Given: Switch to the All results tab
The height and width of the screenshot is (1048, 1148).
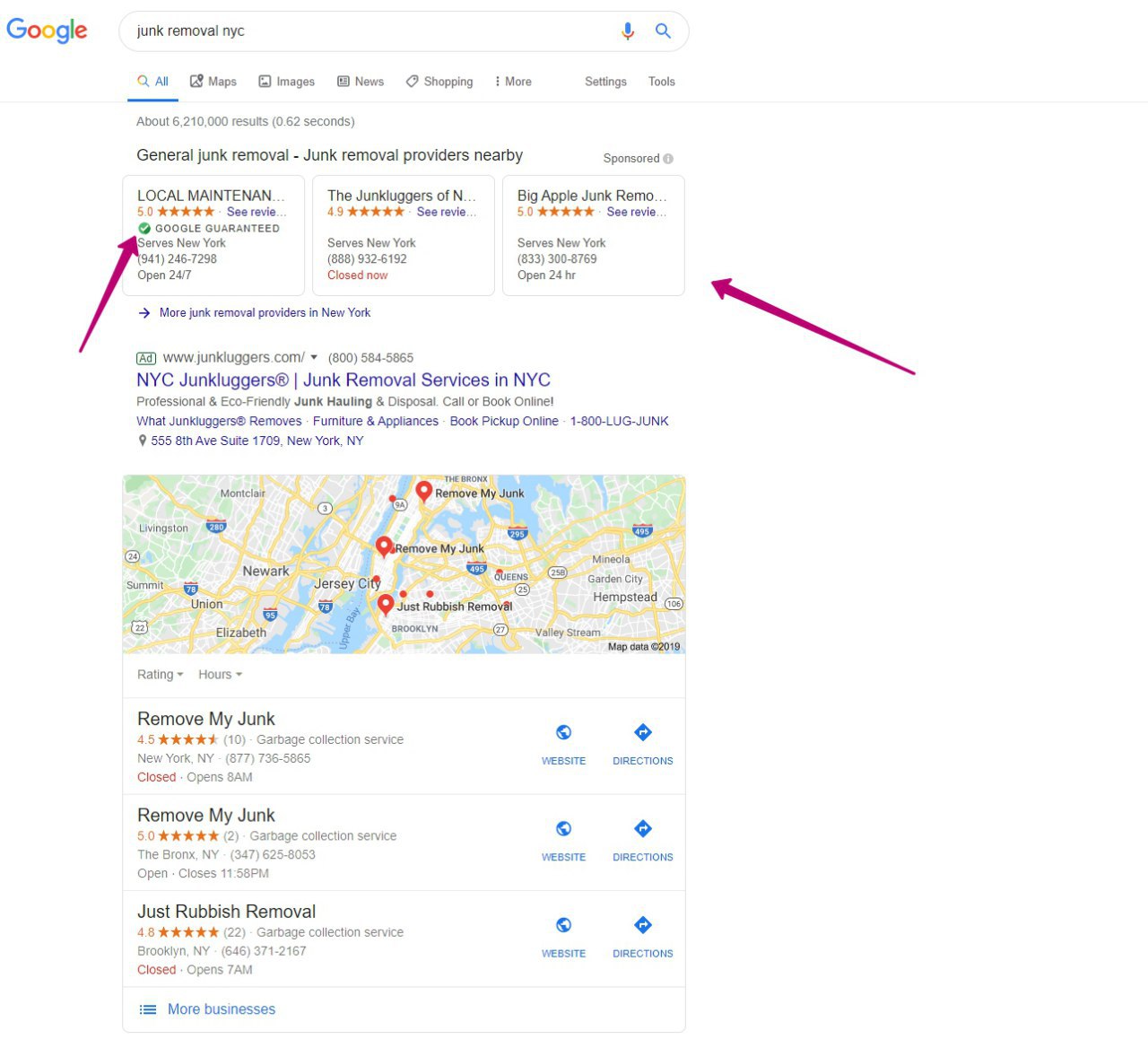Looking at the screenshot, I should (152, 82).
